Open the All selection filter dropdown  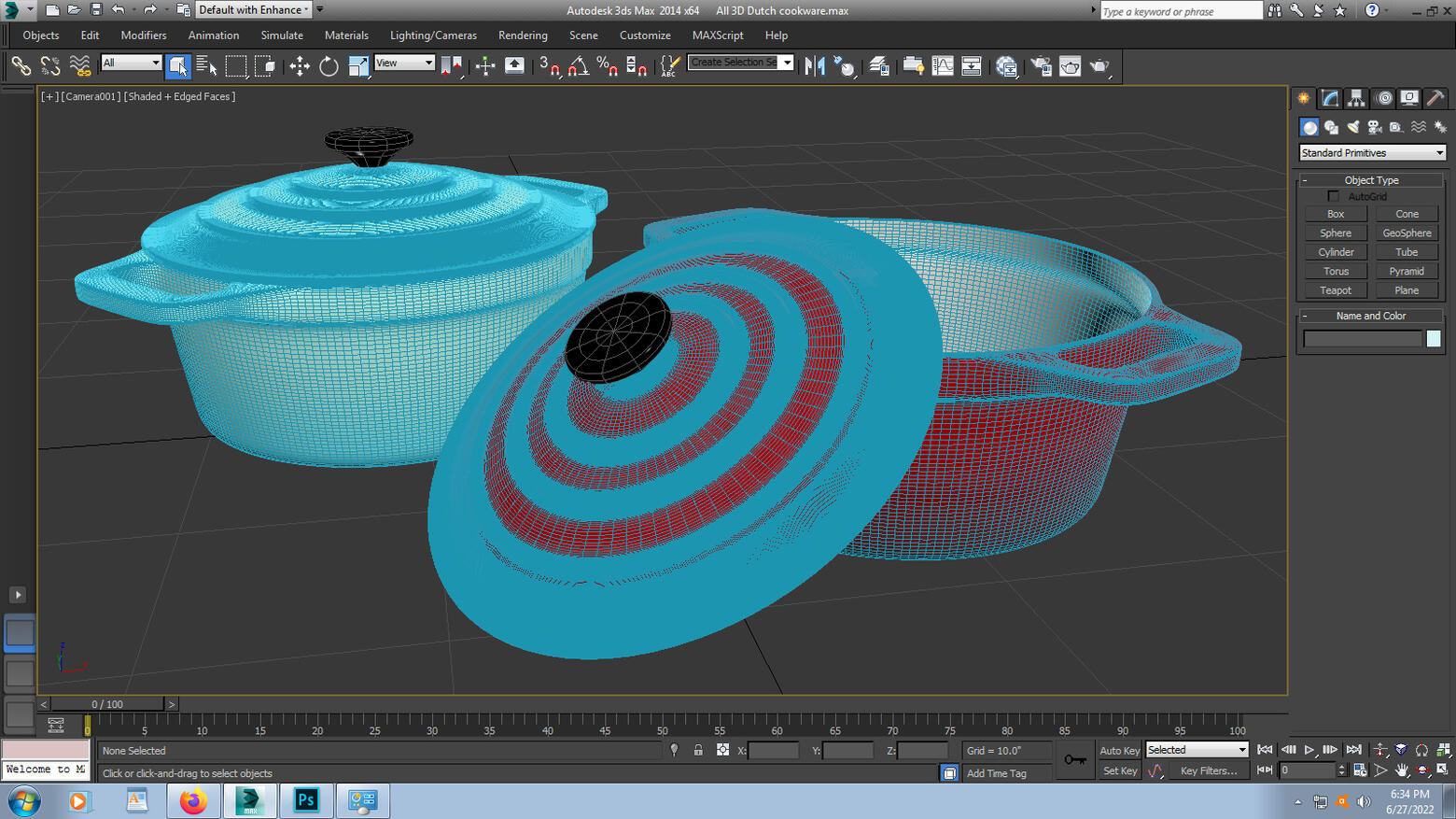[131, 63]
